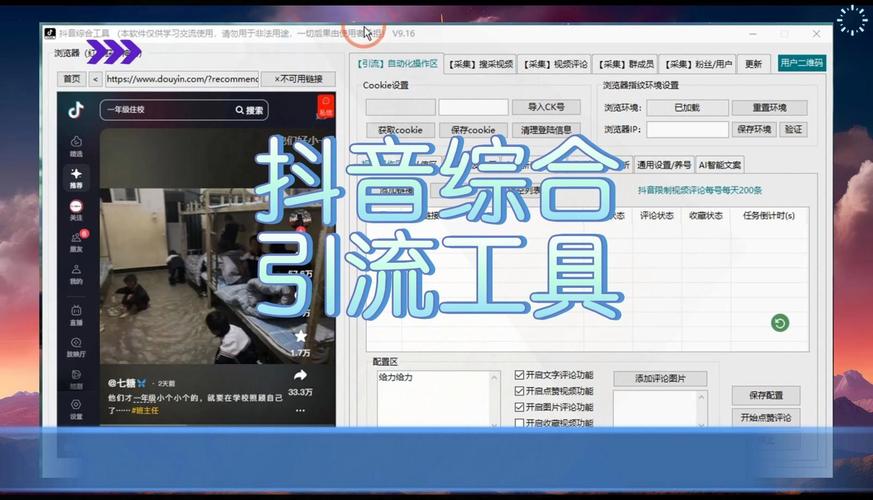Click the 用户二维码 button
The image size is (873, 500).
802,63
